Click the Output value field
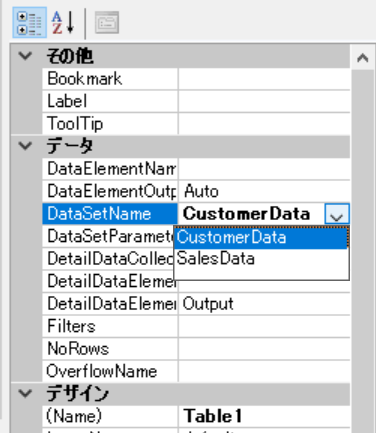Screen dimensions: 376x433 tap(264, 304)
